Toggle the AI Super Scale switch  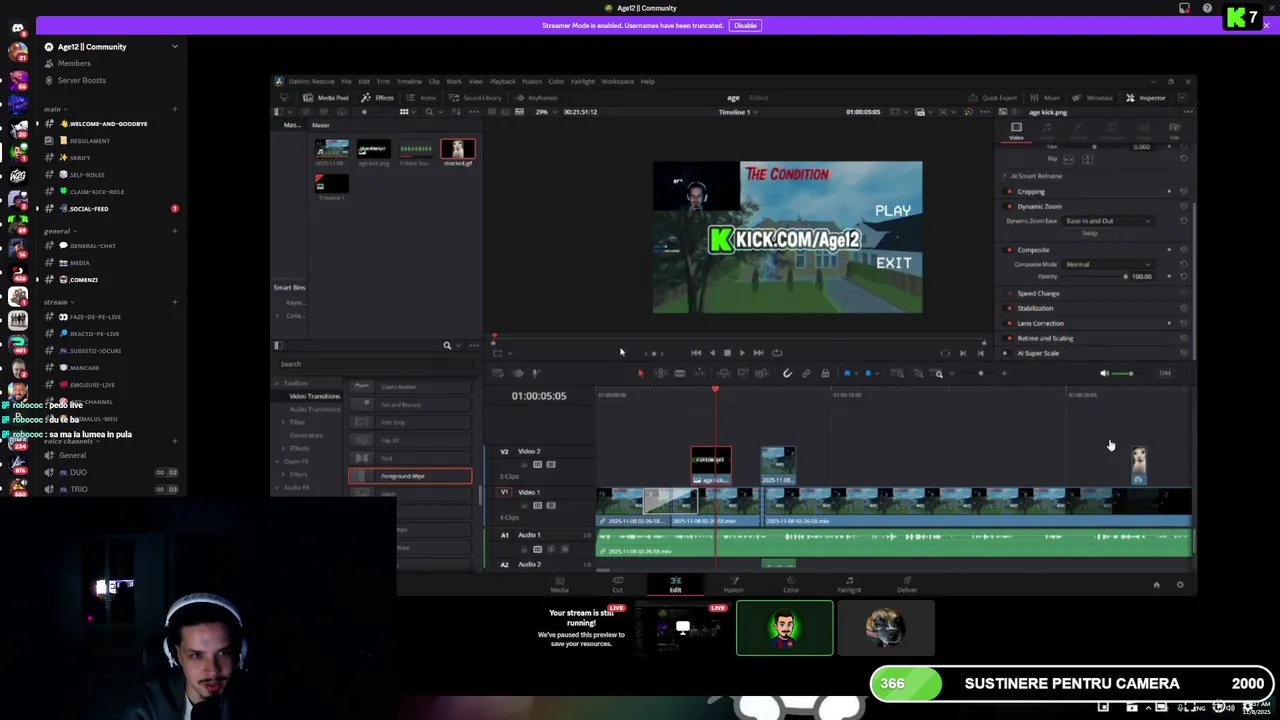point(1009,353)
